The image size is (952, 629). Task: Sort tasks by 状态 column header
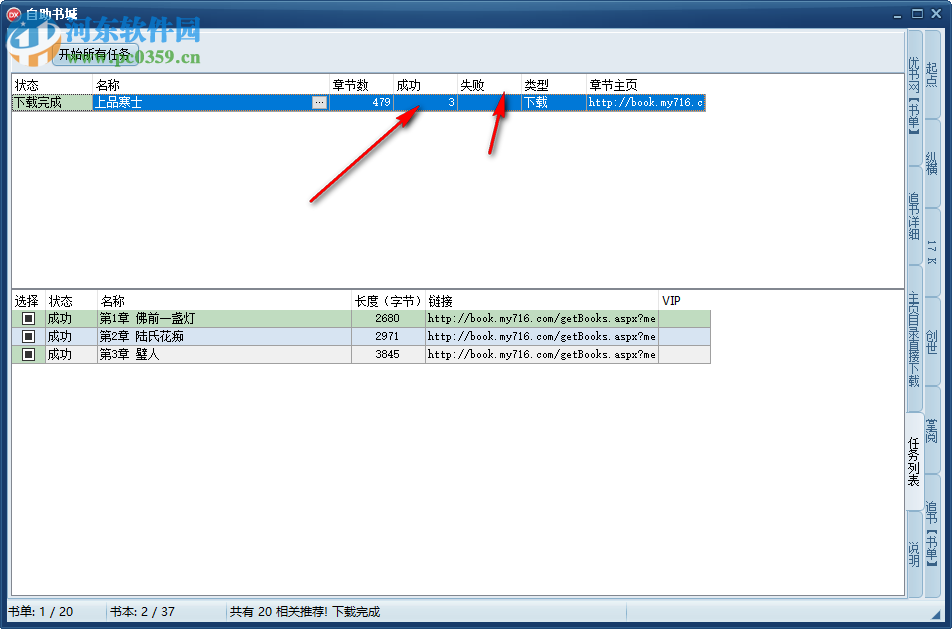tap(52, 85)
